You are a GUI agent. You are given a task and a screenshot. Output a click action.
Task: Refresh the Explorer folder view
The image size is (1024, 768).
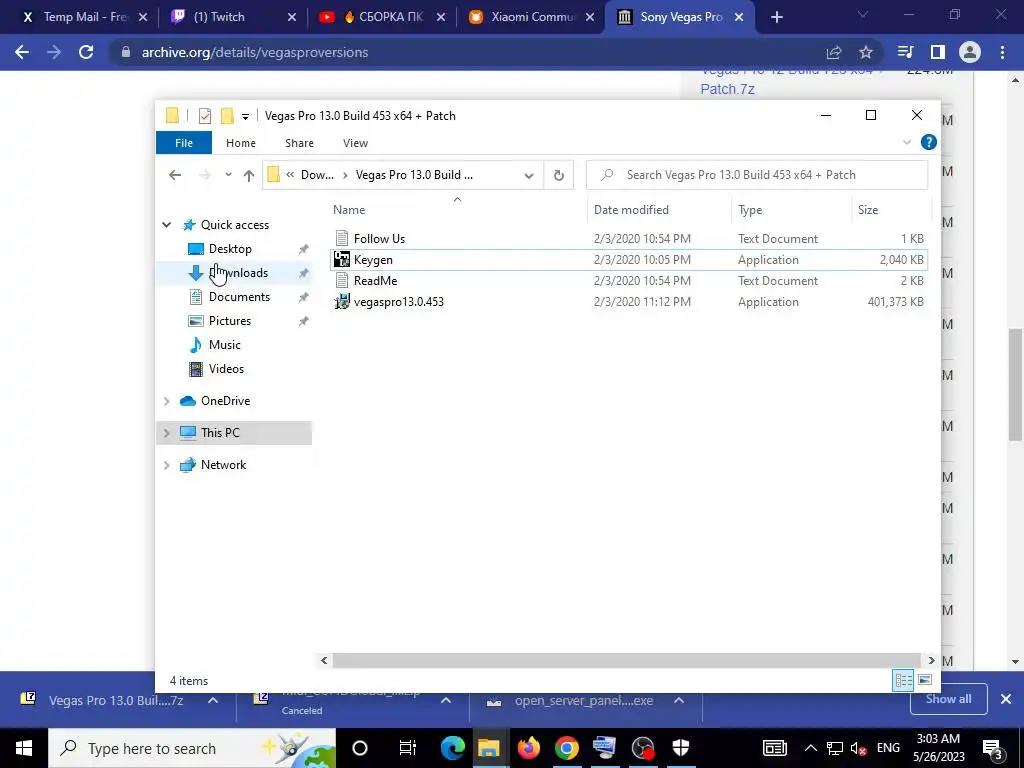558,175
